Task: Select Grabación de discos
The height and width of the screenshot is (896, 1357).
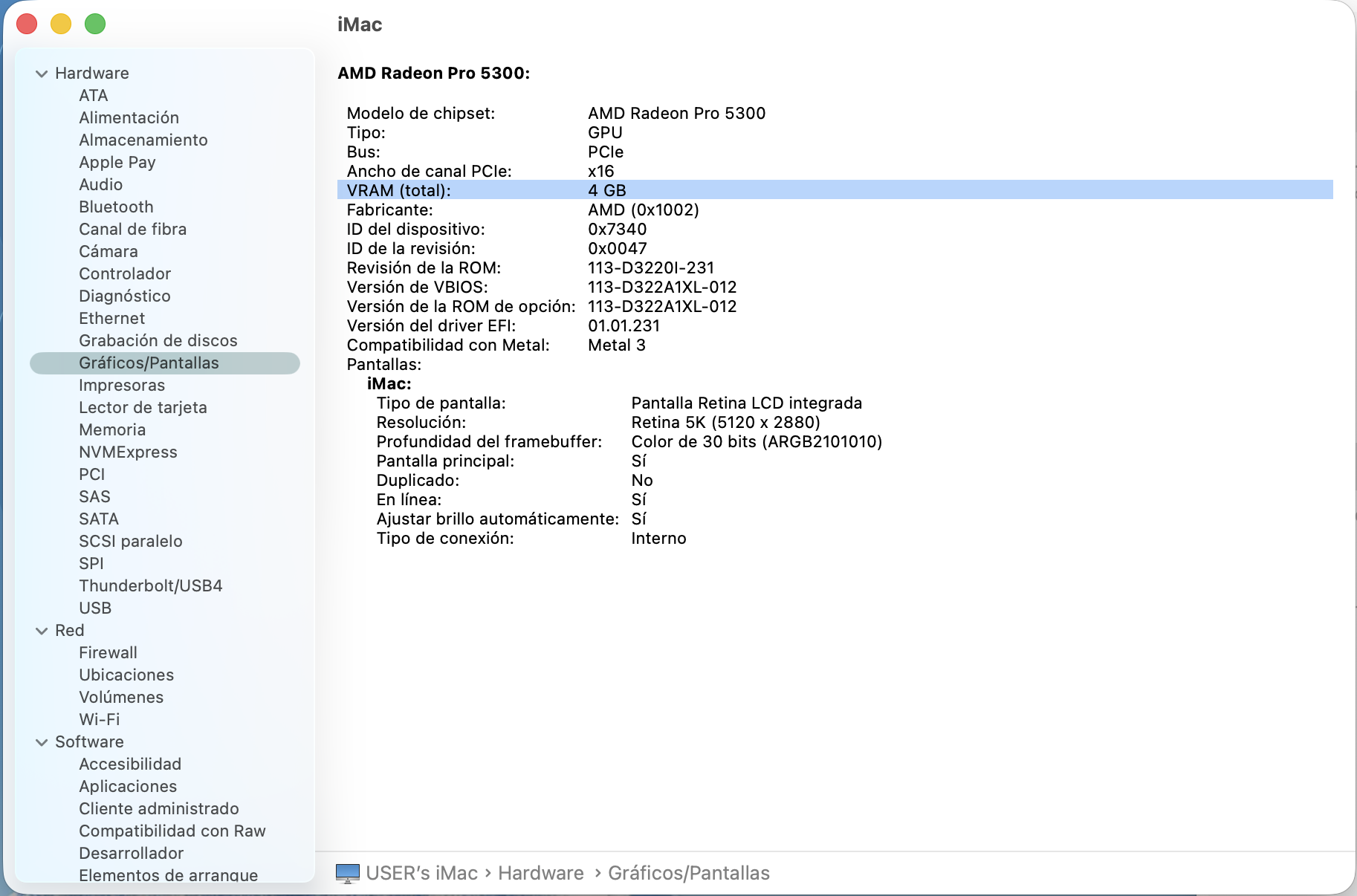Action: coord(158,341)
